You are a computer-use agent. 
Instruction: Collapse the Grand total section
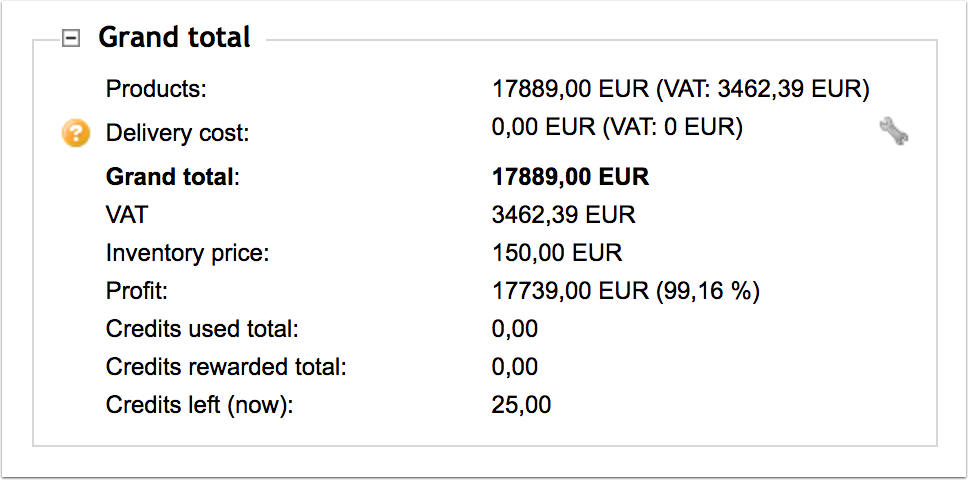(x=71, y=39)
